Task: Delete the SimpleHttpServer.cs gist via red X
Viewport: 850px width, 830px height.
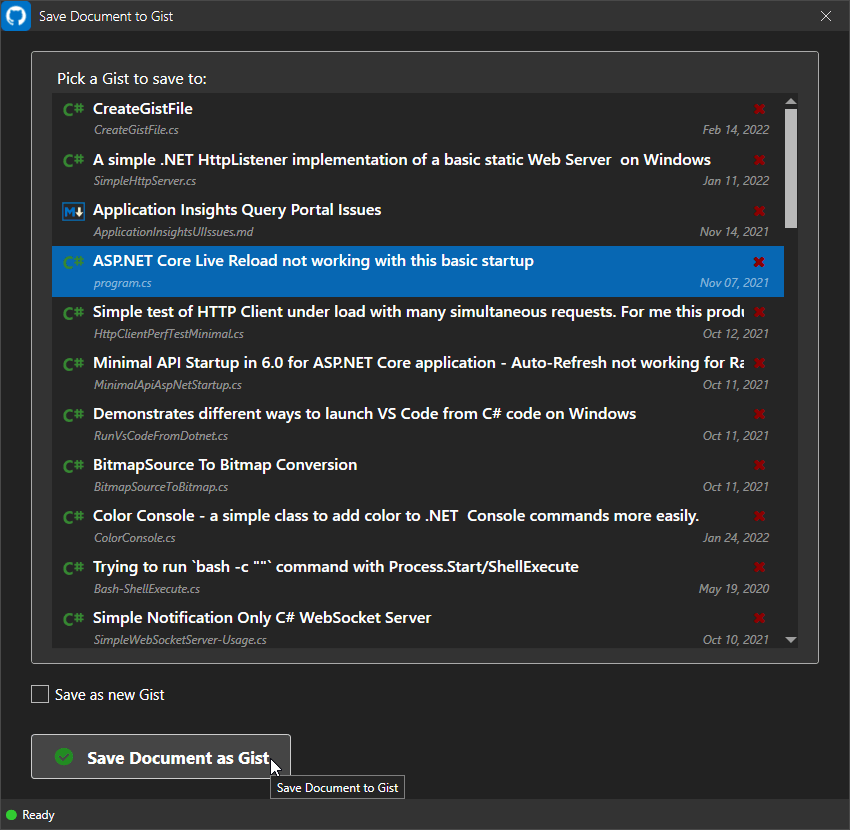Action: [x=759, y=160]
